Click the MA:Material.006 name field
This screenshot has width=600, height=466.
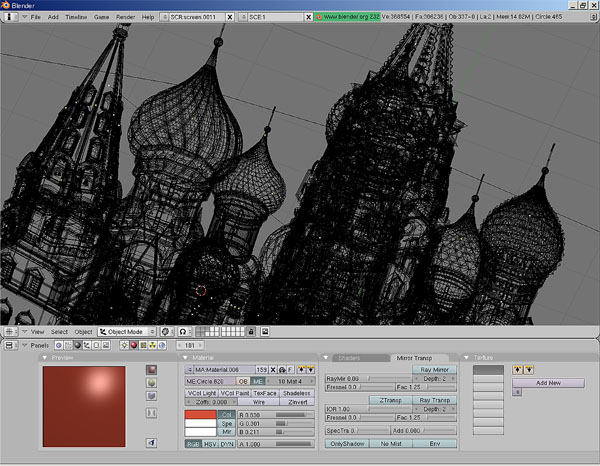(224, 370)
